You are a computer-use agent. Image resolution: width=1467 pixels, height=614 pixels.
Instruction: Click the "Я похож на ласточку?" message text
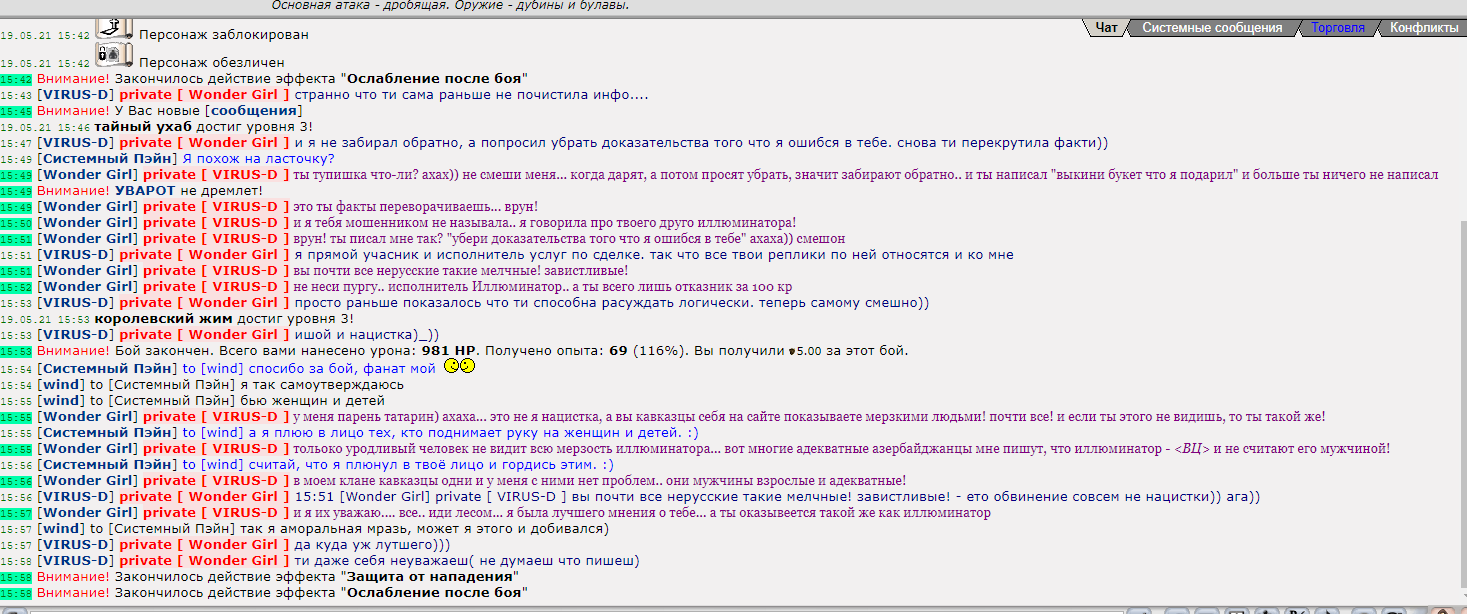pyautogui.click(x=258, y=159)
